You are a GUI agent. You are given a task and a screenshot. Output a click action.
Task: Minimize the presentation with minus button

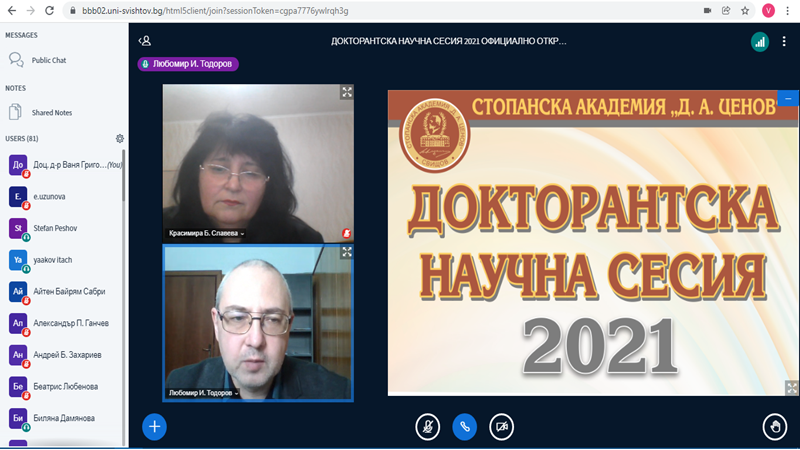click(x=788, y=98)
